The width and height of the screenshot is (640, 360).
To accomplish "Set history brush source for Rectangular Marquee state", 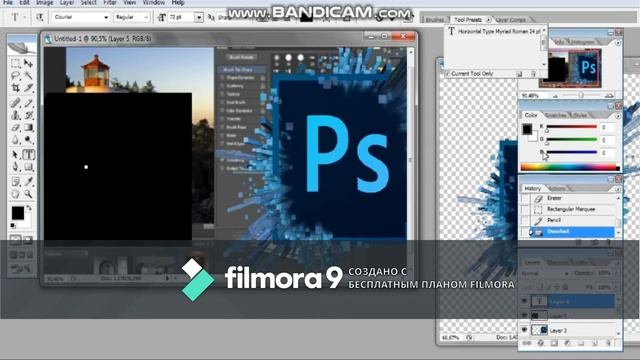I will 525,209.
